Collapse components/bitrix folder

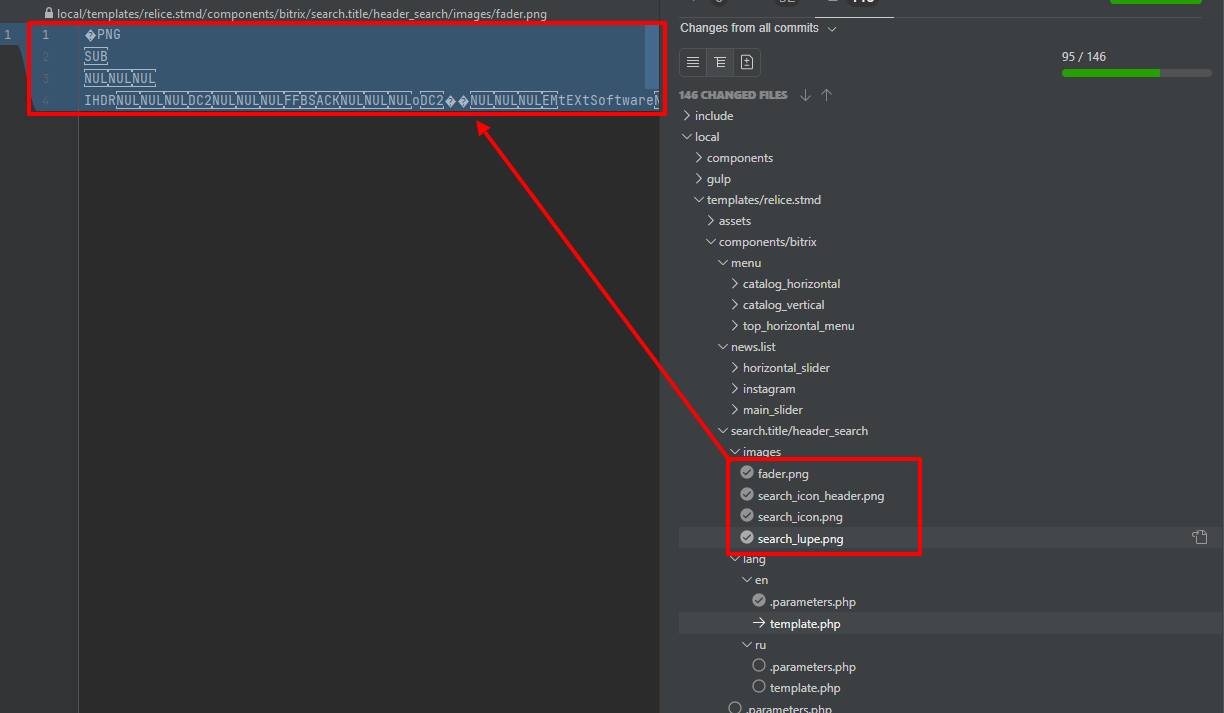[x=710, y=242]
